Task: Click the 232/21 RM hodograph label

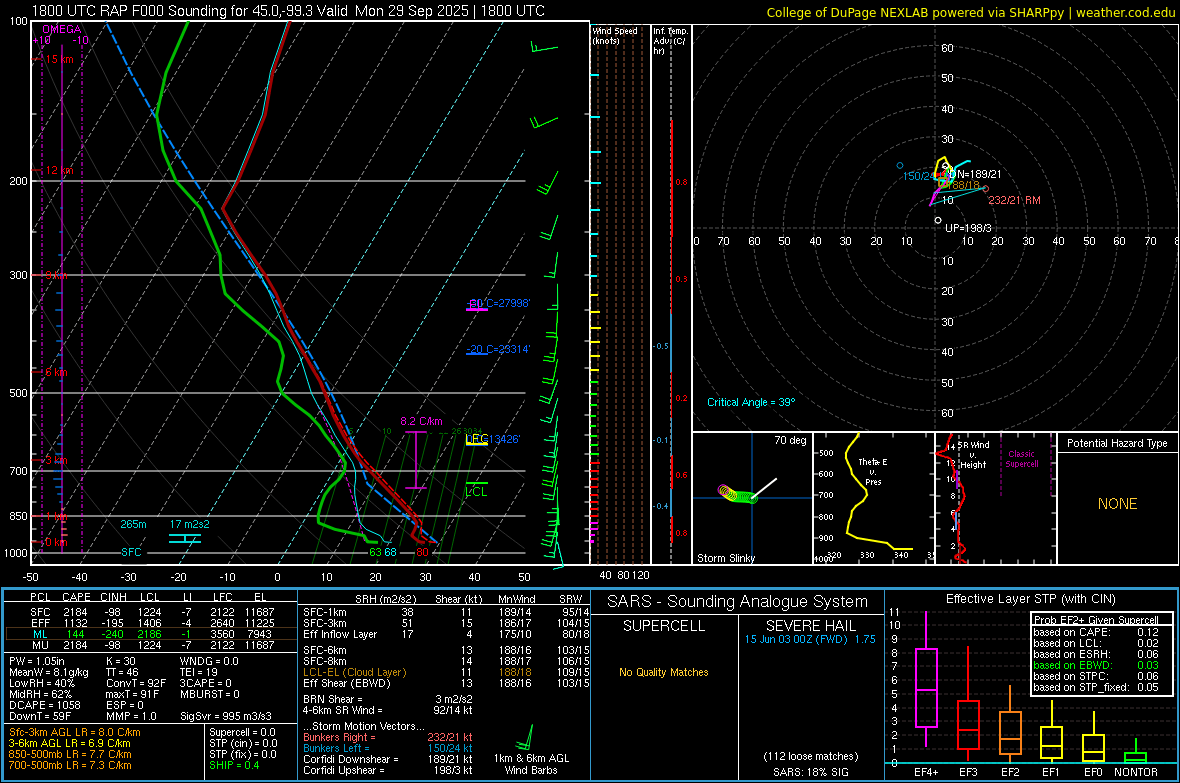Action: [x=1014, y=200]
